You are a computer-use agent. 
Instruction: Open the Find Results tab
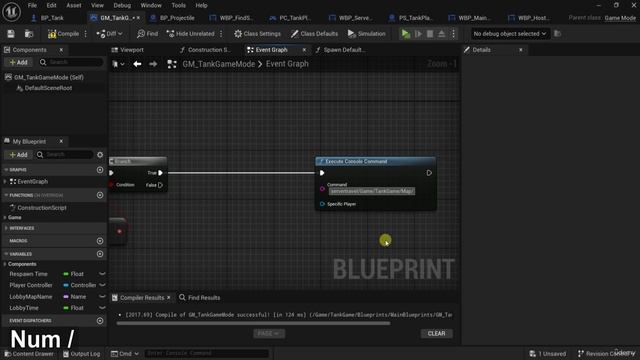coord(200,298)
